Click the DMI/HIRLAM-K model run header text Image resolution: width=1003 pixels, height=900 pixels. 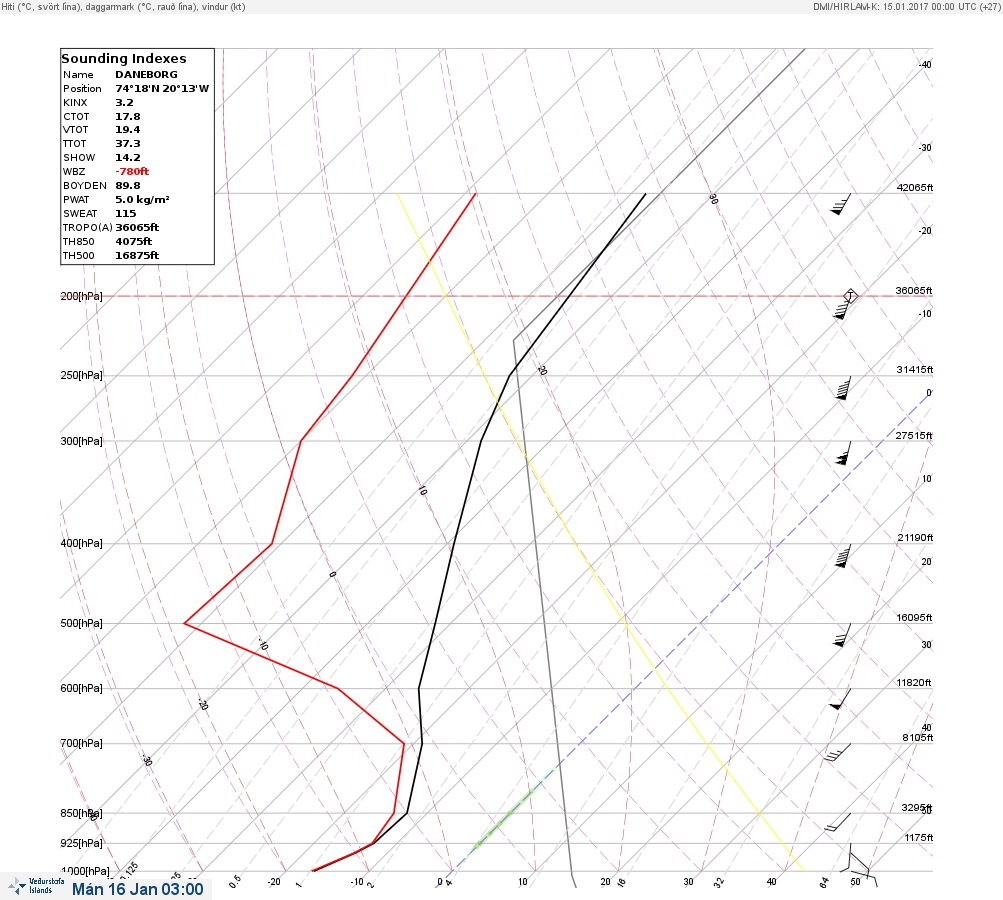[906, 6]
